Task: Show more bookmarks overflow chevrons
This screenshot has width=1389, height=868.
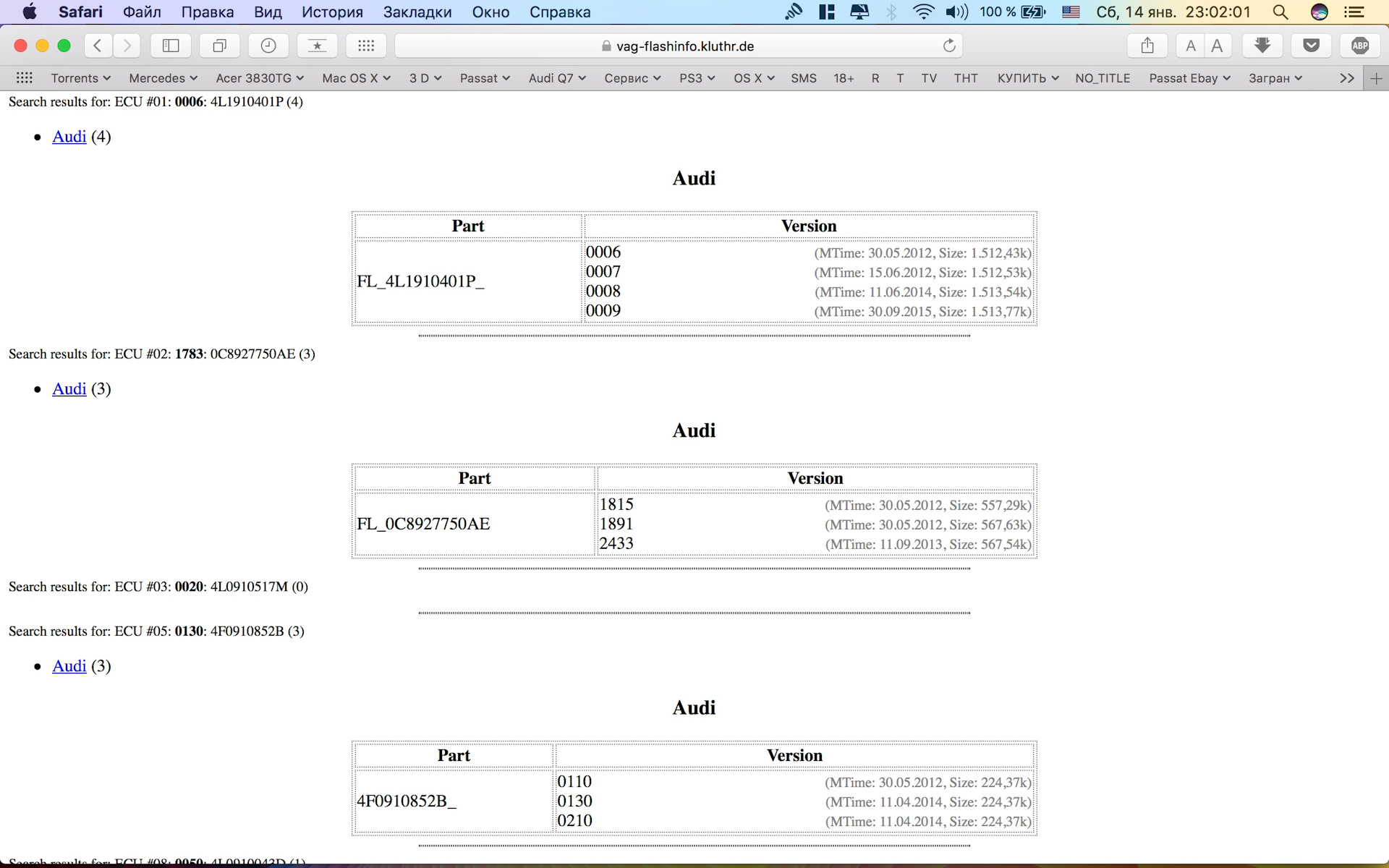Action: tap(1347, 78)
